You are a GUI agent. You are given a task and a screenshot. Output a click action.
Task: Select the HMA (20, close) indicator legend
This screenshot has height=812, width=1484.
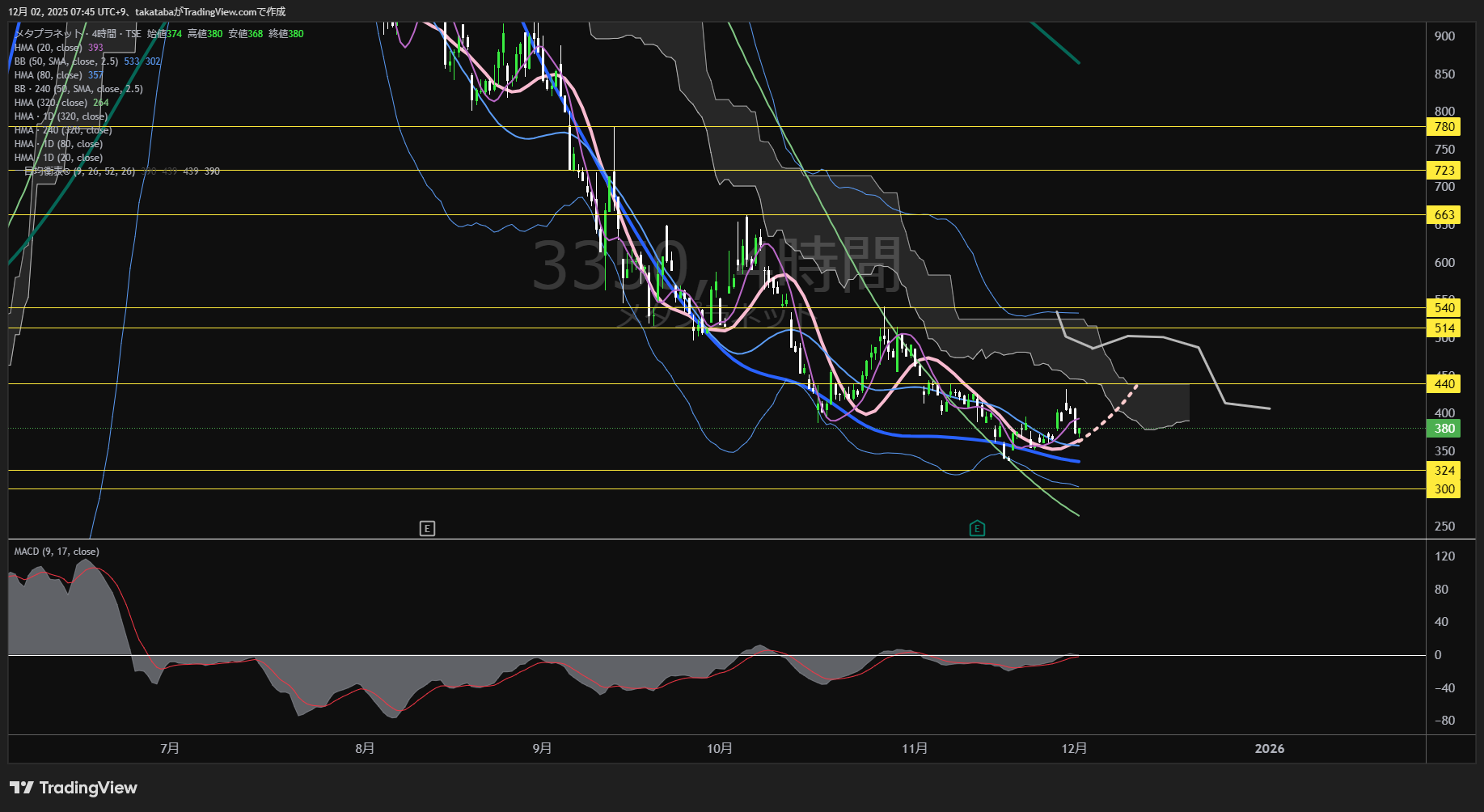(49, 48)
